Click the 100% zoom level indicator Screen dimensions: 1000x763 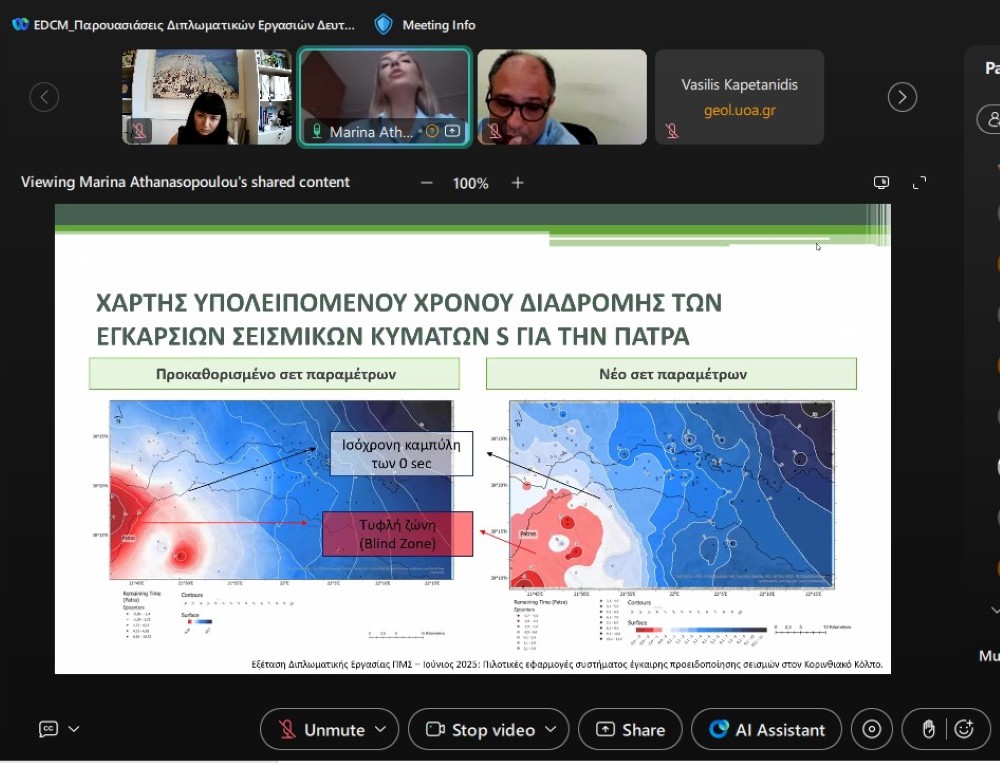click(470, 183)
